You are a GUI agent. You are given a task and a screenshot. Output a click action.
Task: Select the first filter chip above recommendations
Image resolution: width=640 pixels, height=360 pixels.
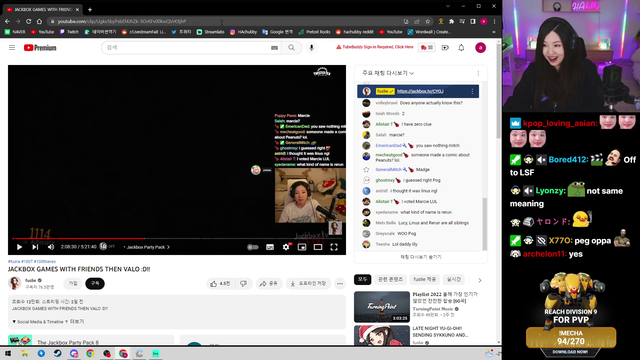362,279
